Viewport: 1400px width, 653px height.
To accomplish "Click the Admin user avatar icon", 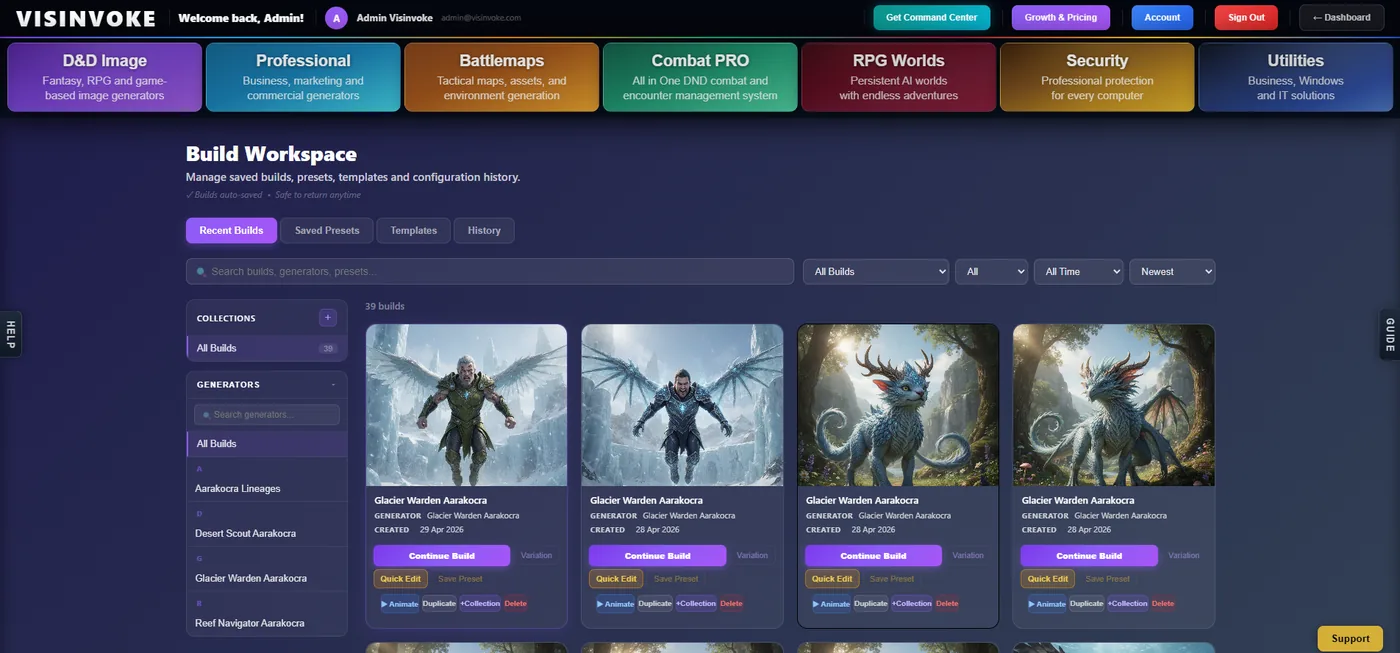I will 337,17.
